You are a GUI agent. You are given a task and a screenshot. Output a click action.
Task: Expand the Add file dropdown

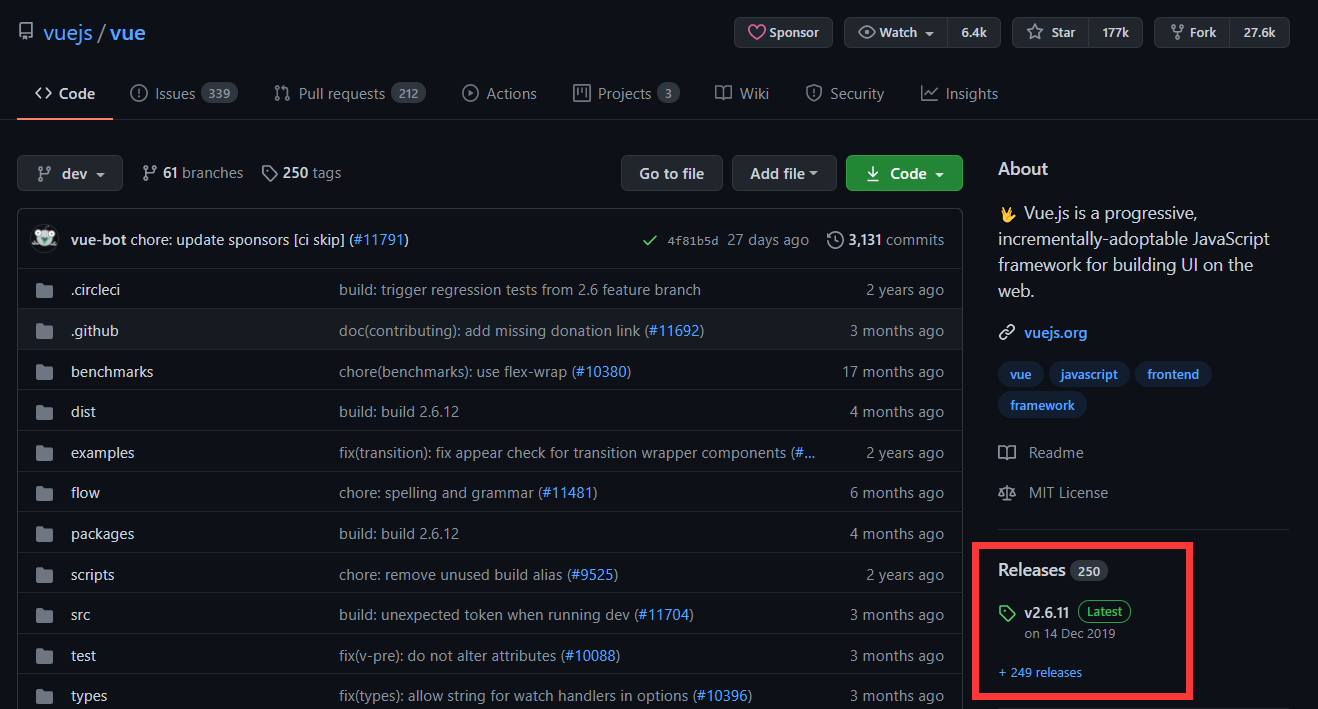point(784,173)
